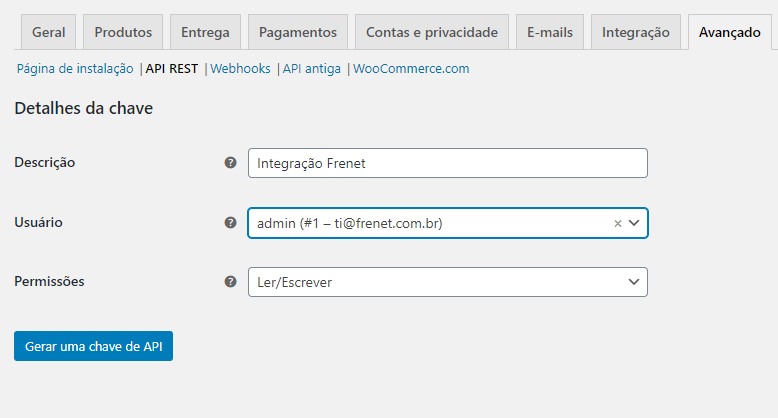Viewport: 778px width, 418px height.
Task: Click the help icon beside Permissões
Action: point(230,282)
